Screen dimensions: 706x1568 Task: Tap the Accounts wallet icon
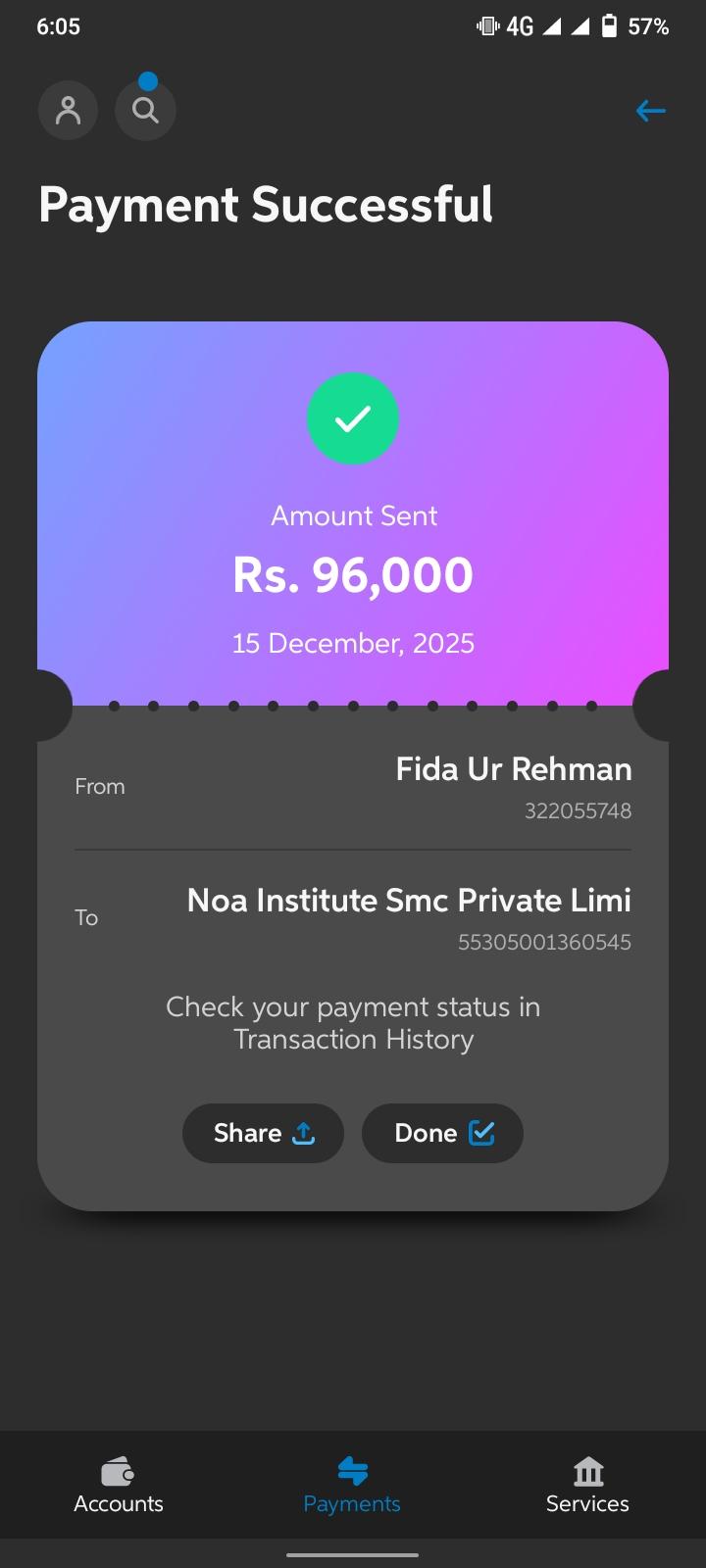[118, 1471]
